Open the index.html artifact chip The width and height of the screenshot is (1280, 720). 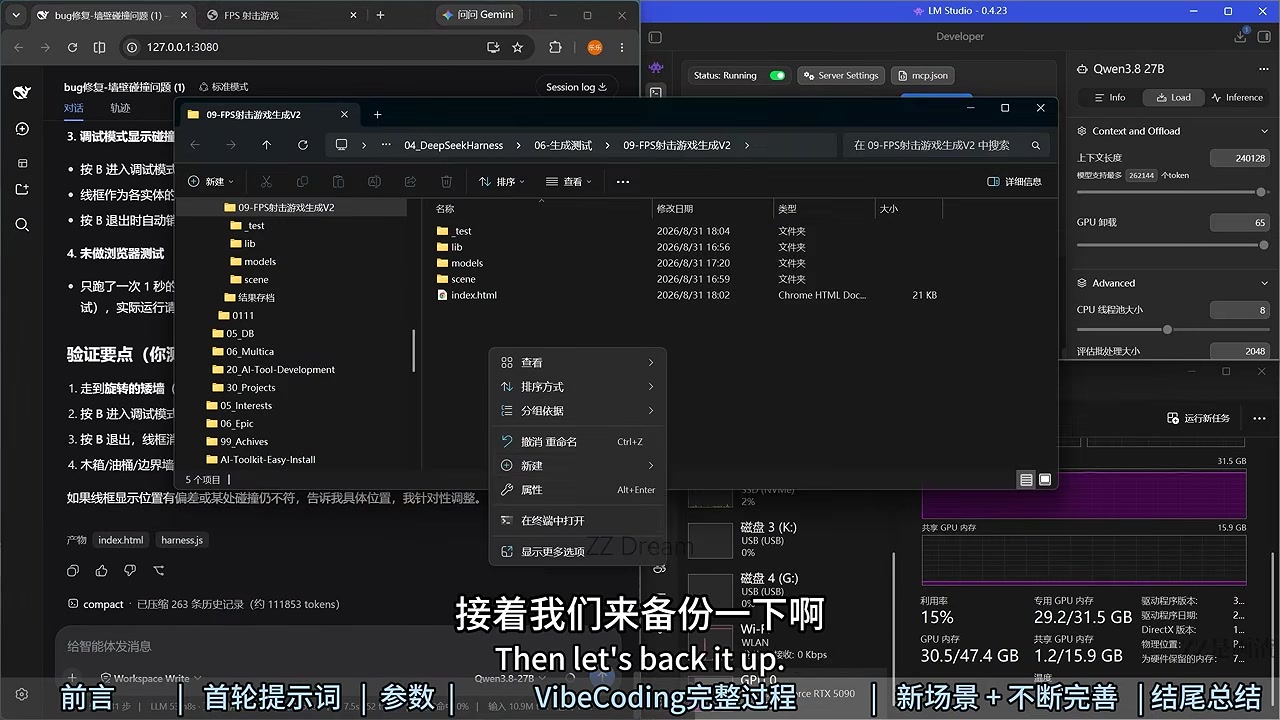(x=120, y=540)
